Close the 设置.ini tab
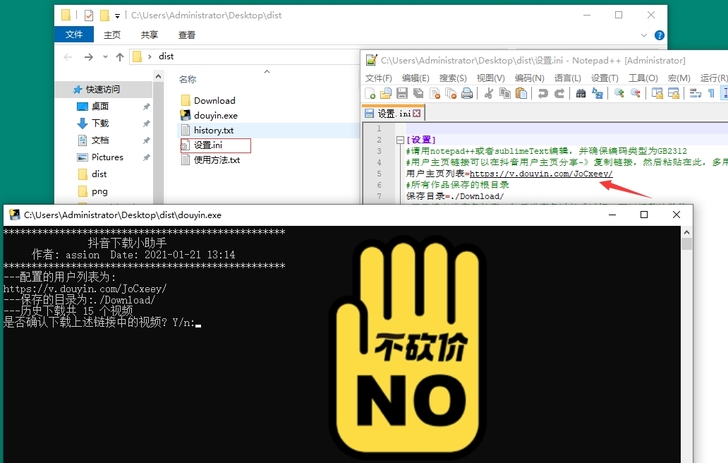Viewport: 728px width, 463px height. pyautogui.click(x=416, y=114)
